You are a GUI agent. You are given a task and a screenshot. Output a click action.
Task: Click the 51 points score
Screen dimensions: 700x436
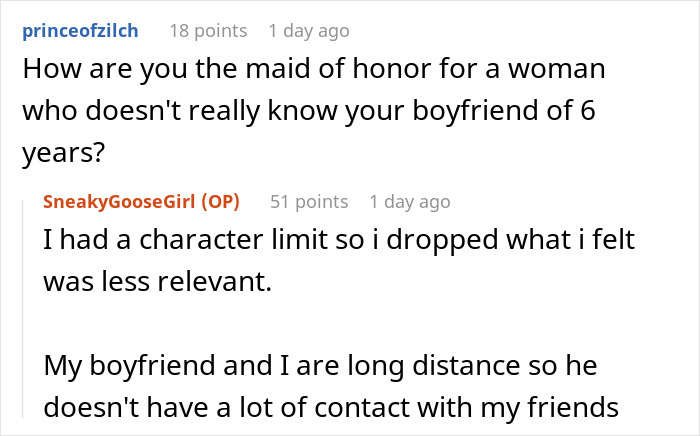click(x=309, y=202)
